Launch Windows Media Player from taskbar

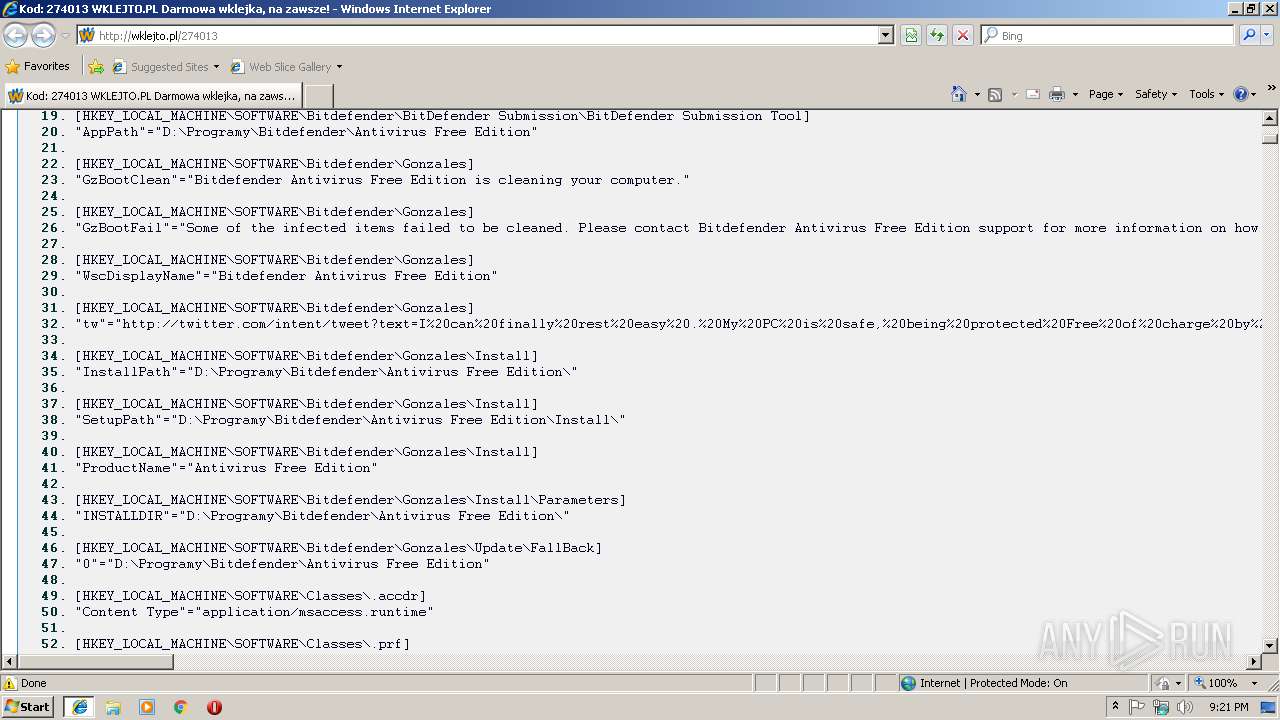tap(147, 707)
